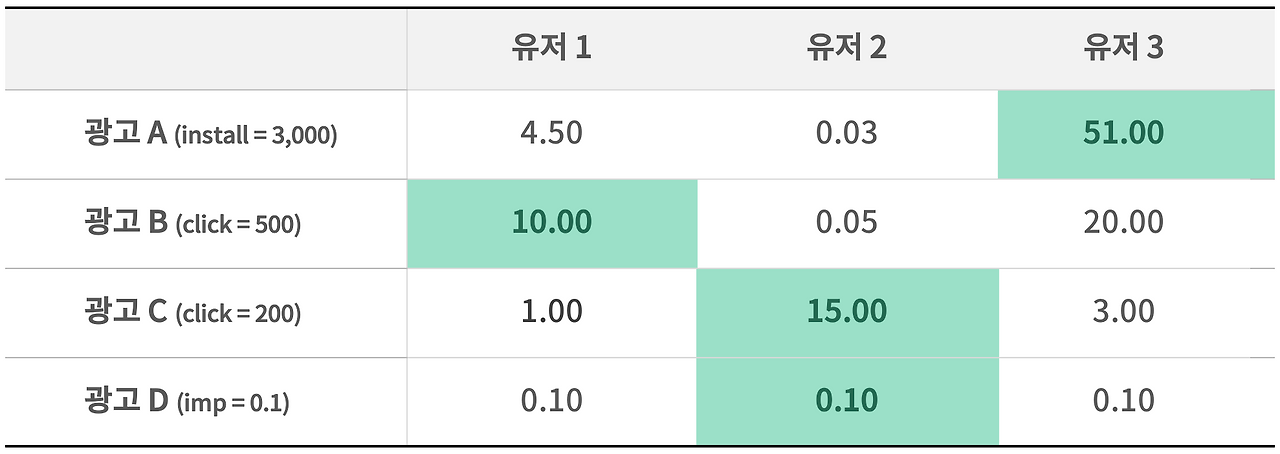Click the 0.10 cell under 유저 1
This screenshot has height=454, width=1280.
552,401
